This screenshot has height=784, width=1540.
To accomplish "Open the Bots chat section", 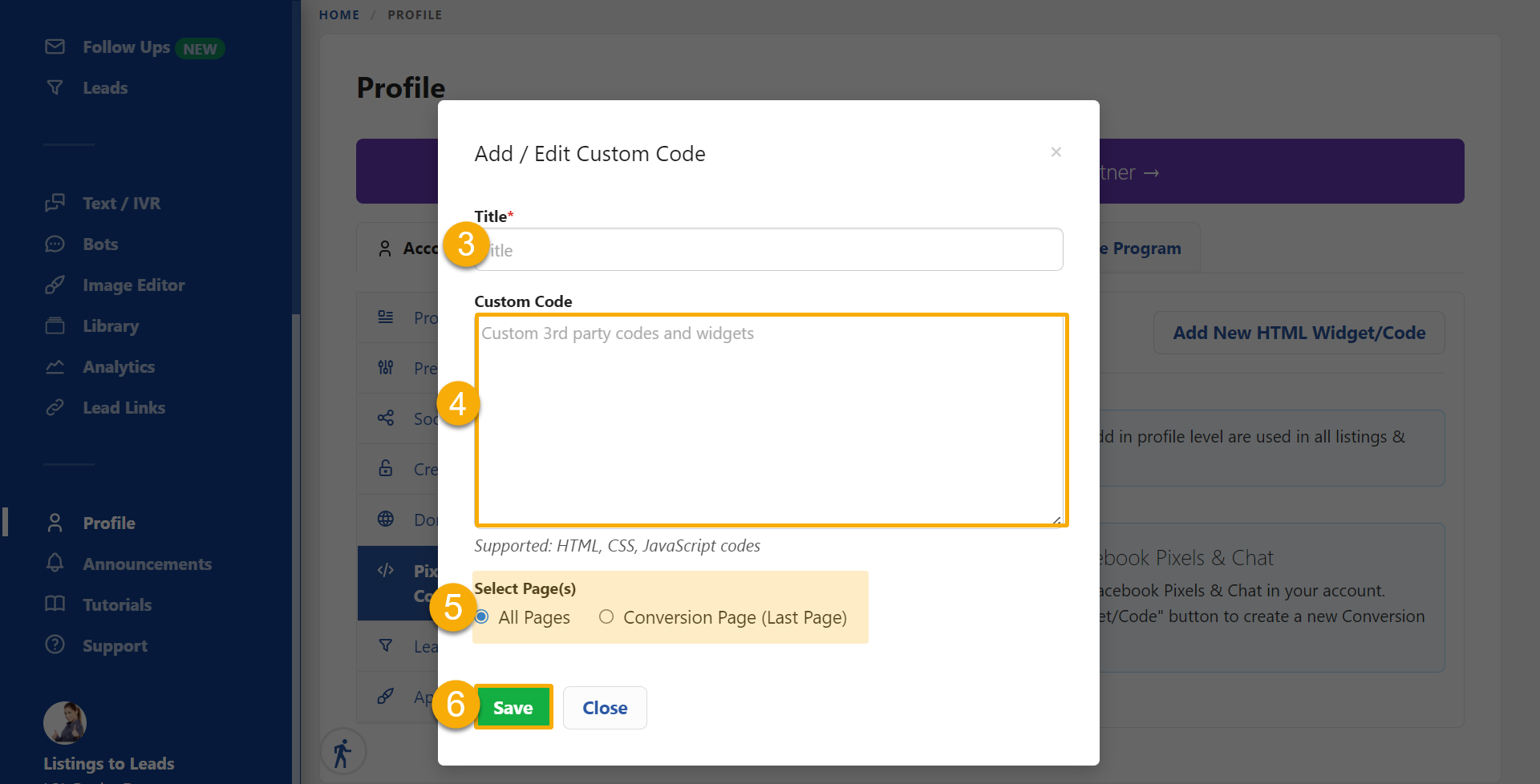I will pyautogui.click(x=99, y=244).
